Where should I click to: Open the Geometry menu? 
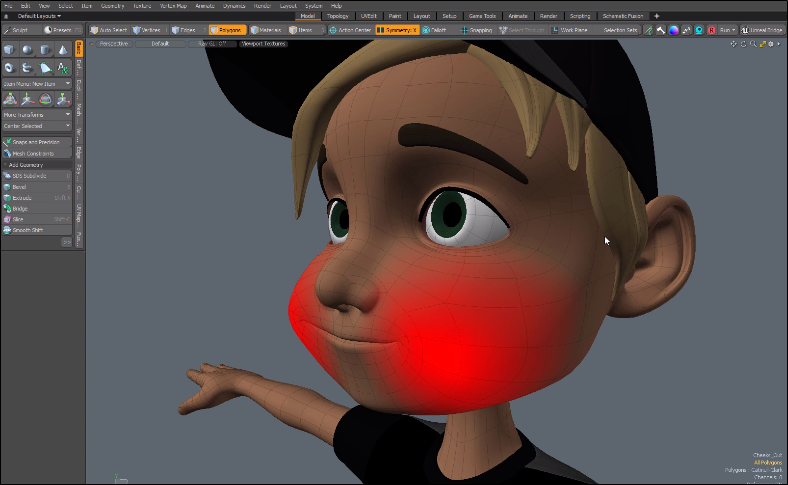[113, 5]
